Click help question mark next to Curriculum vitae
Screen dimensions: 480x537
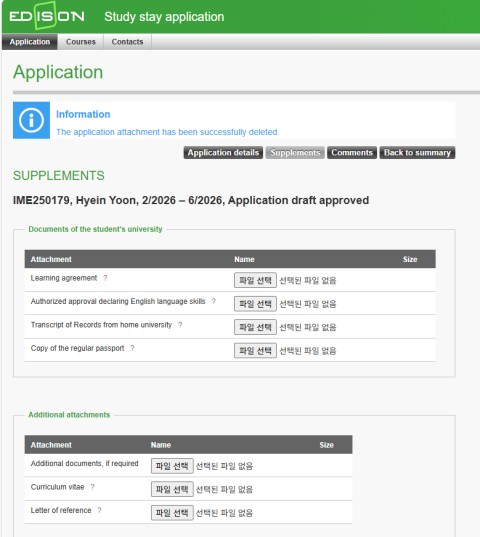click(92, 487)
